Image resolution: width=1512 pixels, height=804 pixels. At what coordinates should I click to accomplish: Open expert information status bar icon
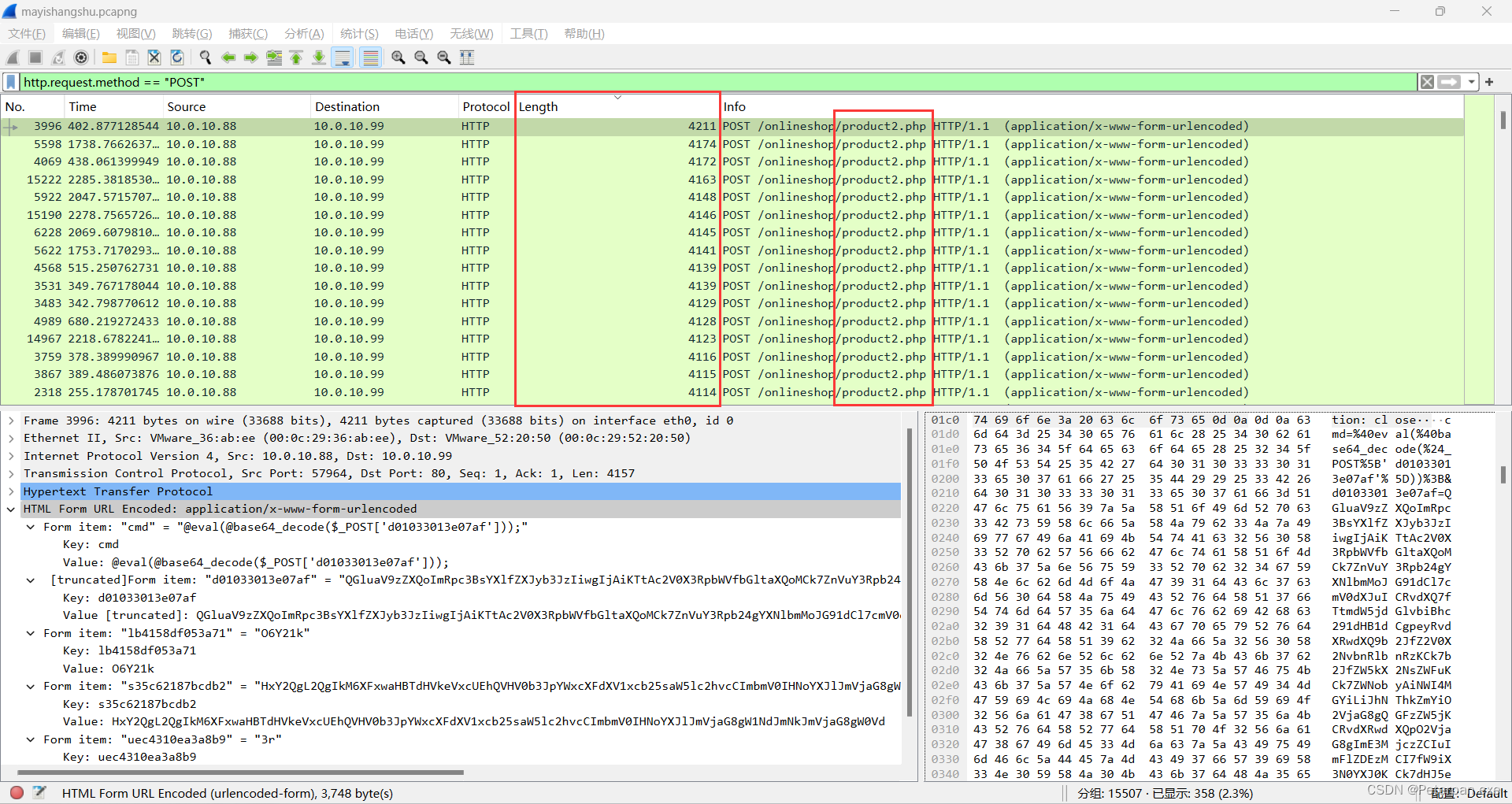(17, 793)
